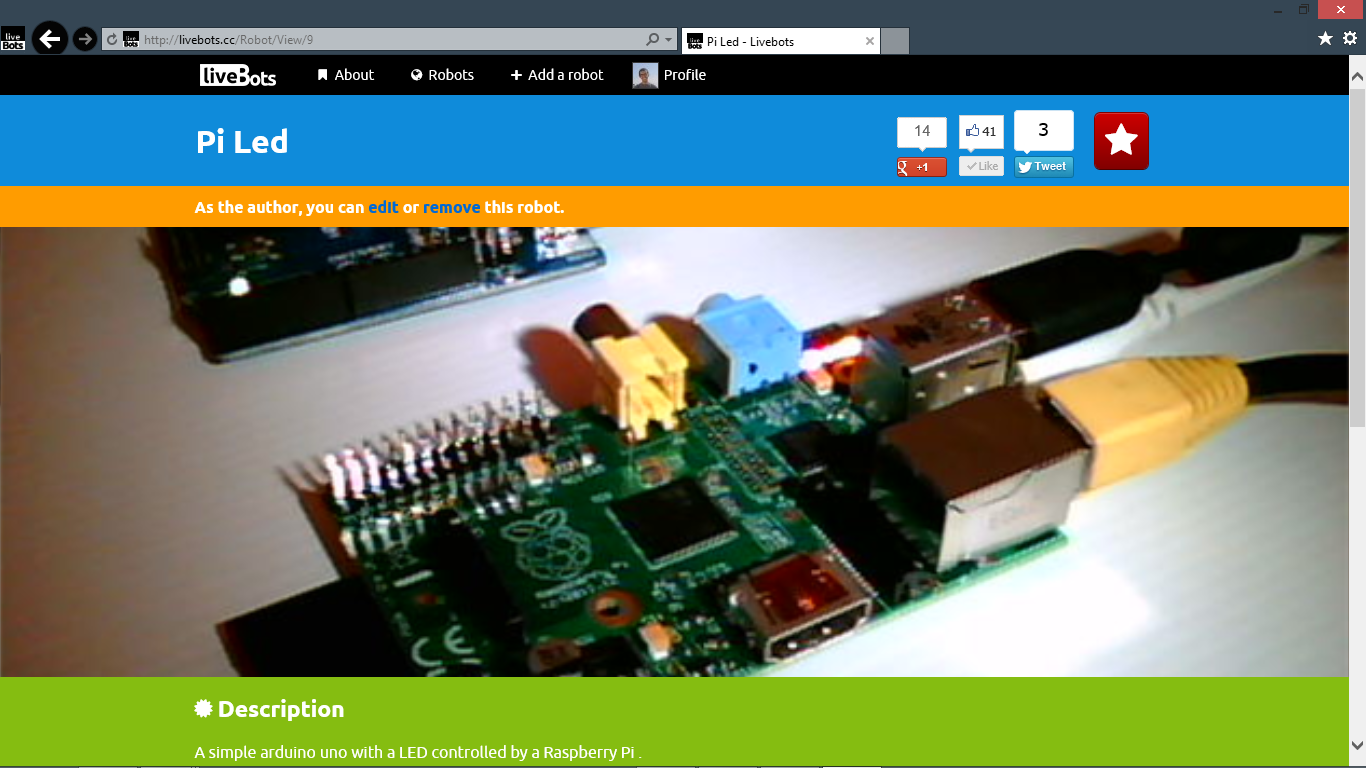1366x768 pixels.
Task: Click the Google +1 button
Action: 919,166
